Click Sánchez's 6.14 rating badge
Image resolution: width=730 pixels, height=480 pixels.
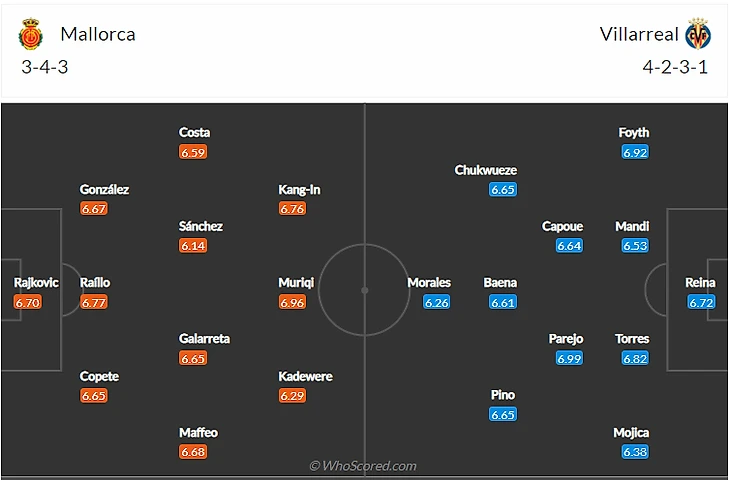(193, 246)
